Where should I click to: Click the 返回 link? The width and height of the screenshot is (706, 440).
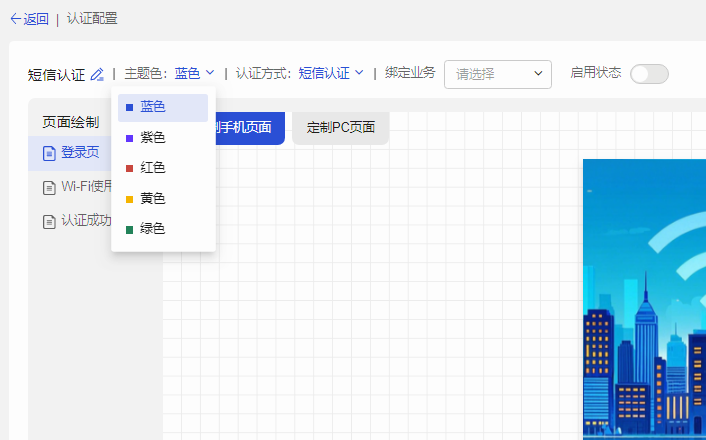[x=36, y=18]
